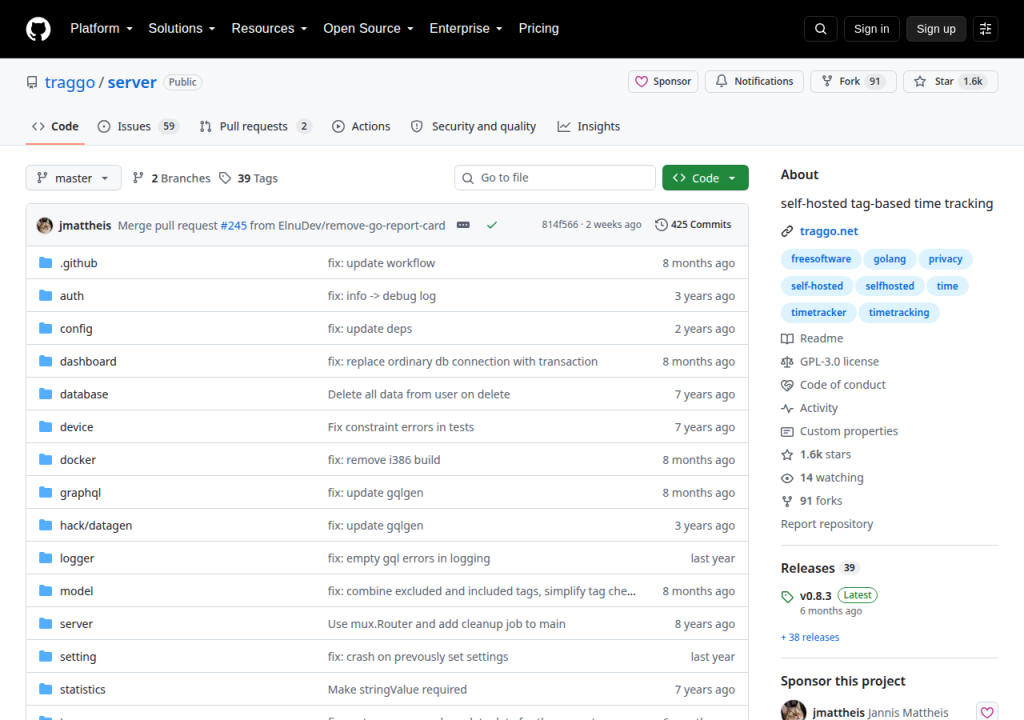Click the star icon to star repository
The image size is (1024, 720).
pos(920,82)
